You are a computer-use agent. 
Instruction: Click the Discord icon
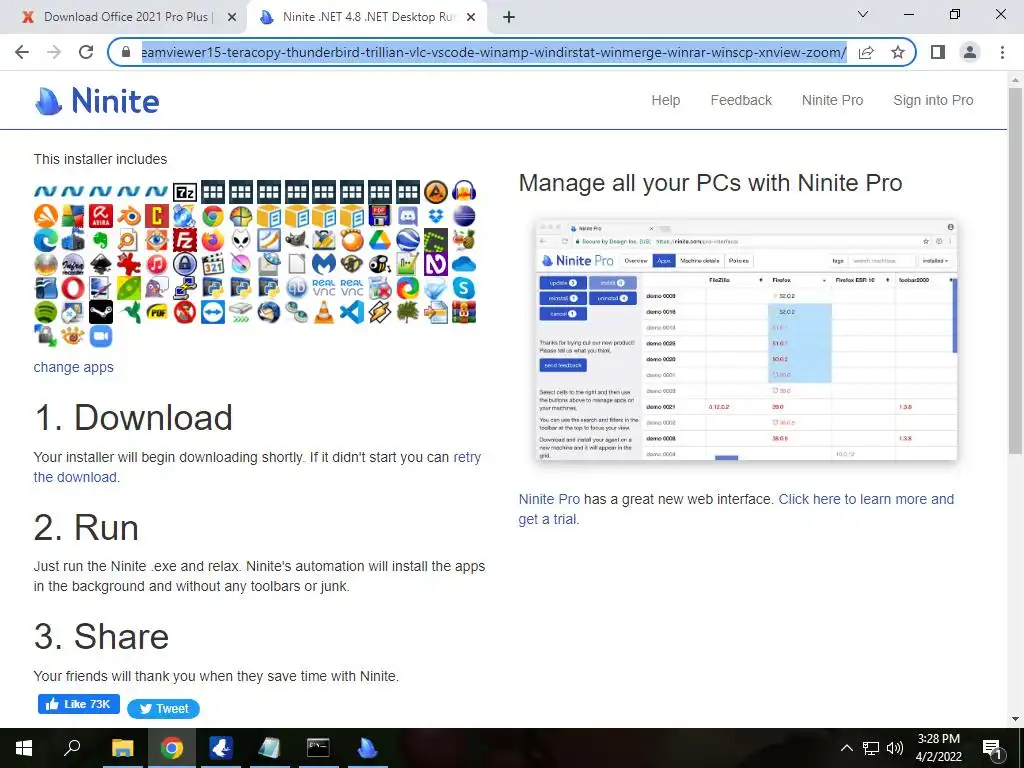[408, 216]
